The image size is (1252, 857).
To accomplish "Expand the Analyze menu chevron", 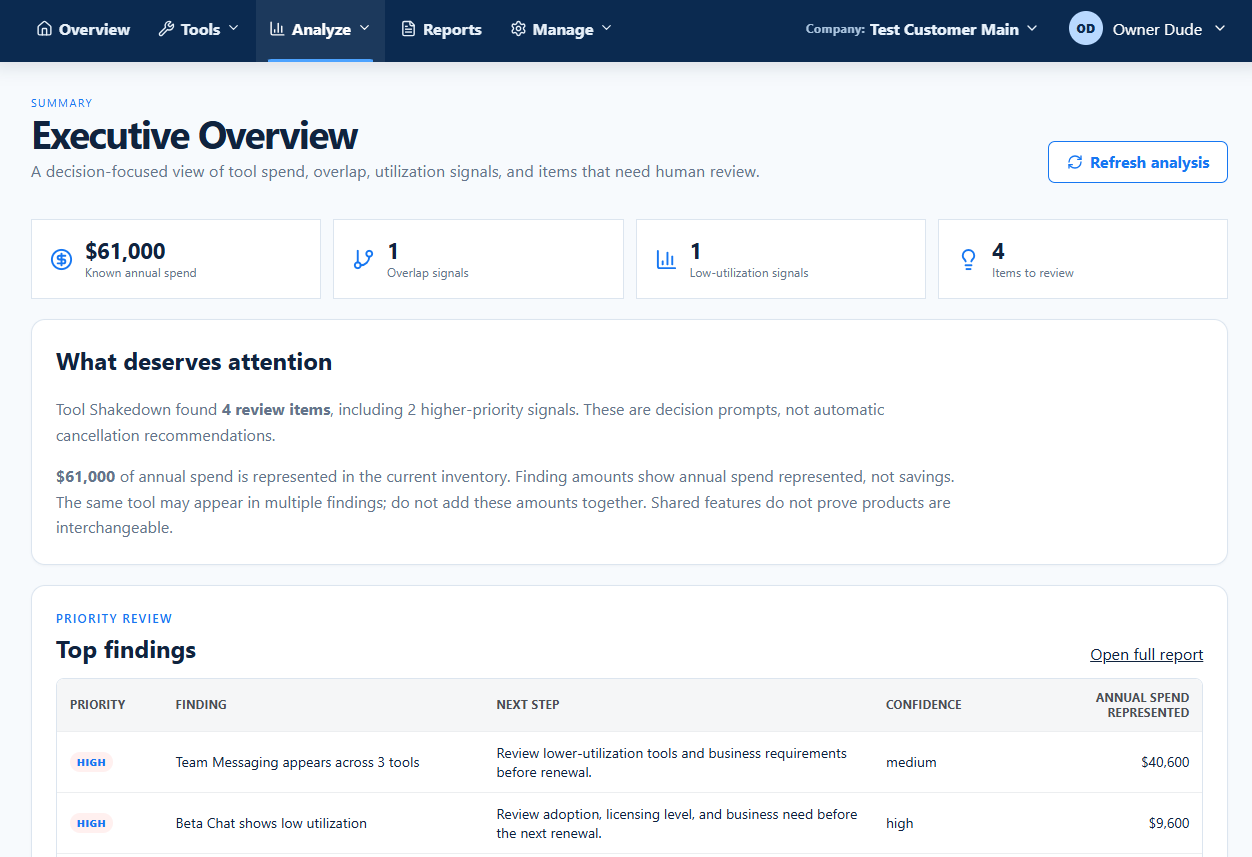I will (x=364, y=28).
